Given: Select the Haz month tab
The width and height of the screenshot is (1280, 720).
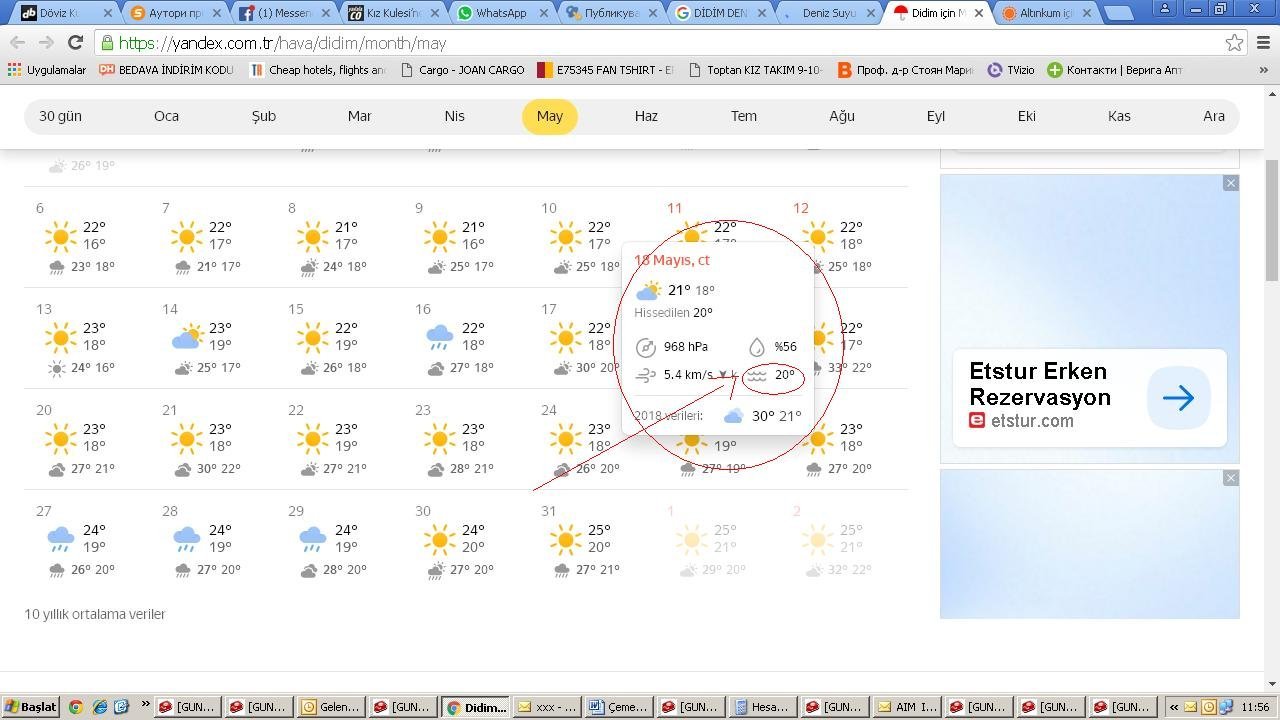Looking at the screenshot, I should (x=646, y=116).
